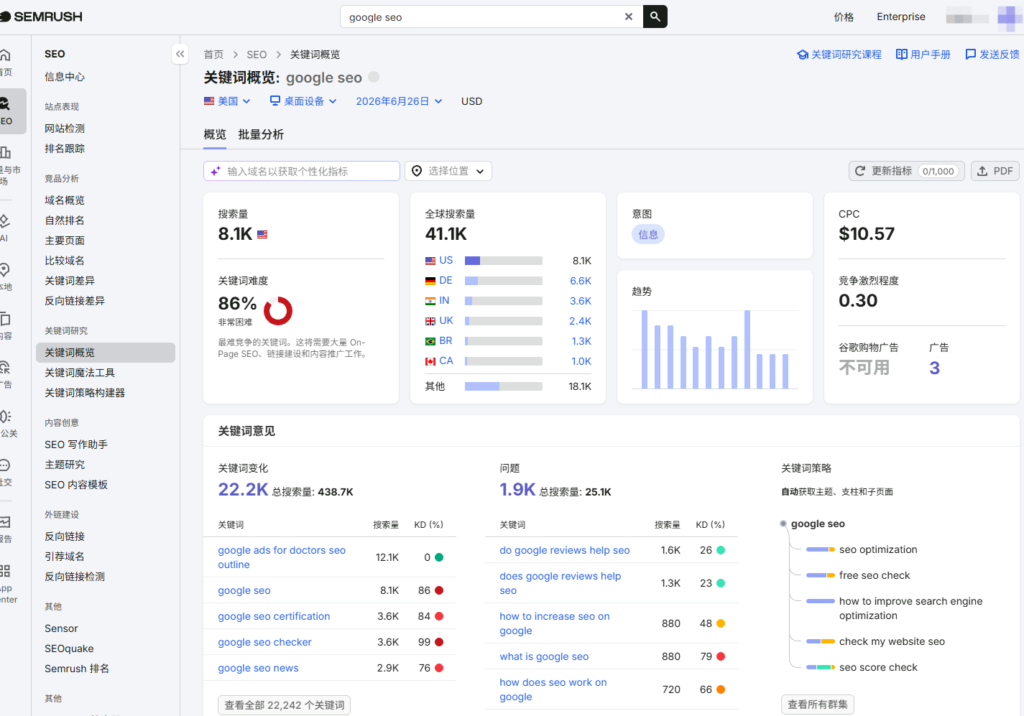The width and height of the screenshot is (1024, 716).
Task: Click the gray status dot beside keyword title
Action: tap(374, 77)
